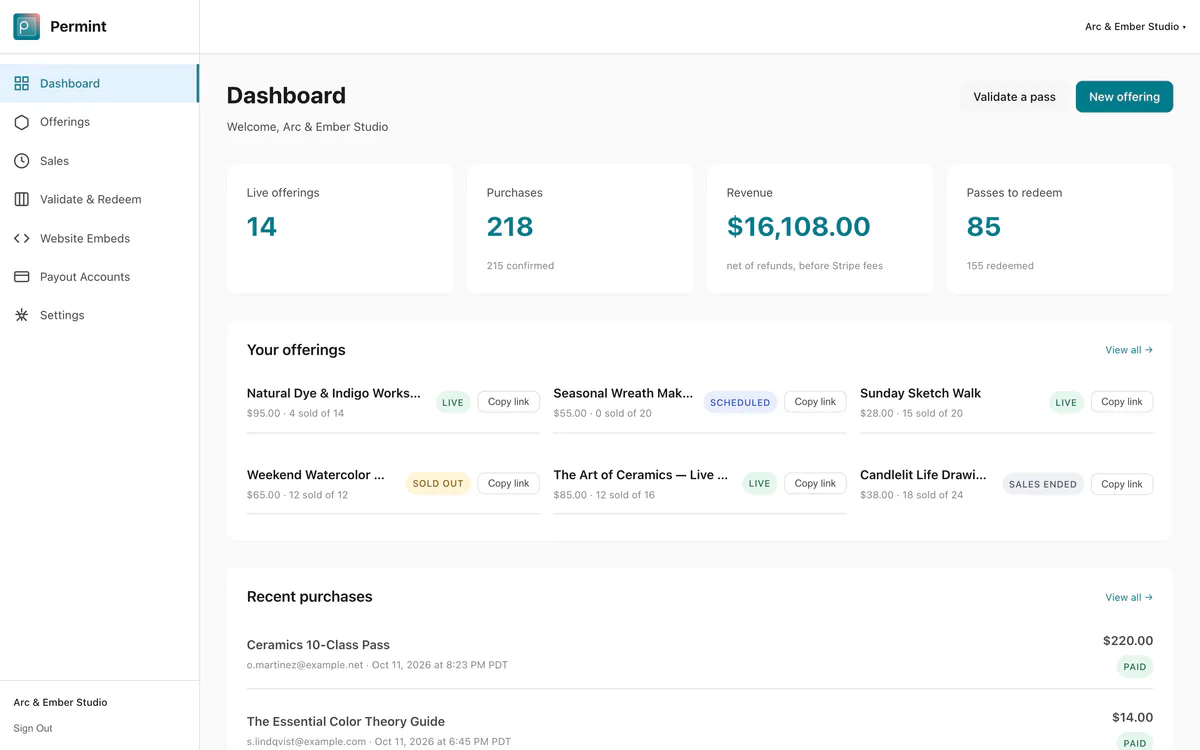This screenshot has height=750, width=1200.
Task: Copy link for Candlelit Life Drawing
Action: [1122, 484]
